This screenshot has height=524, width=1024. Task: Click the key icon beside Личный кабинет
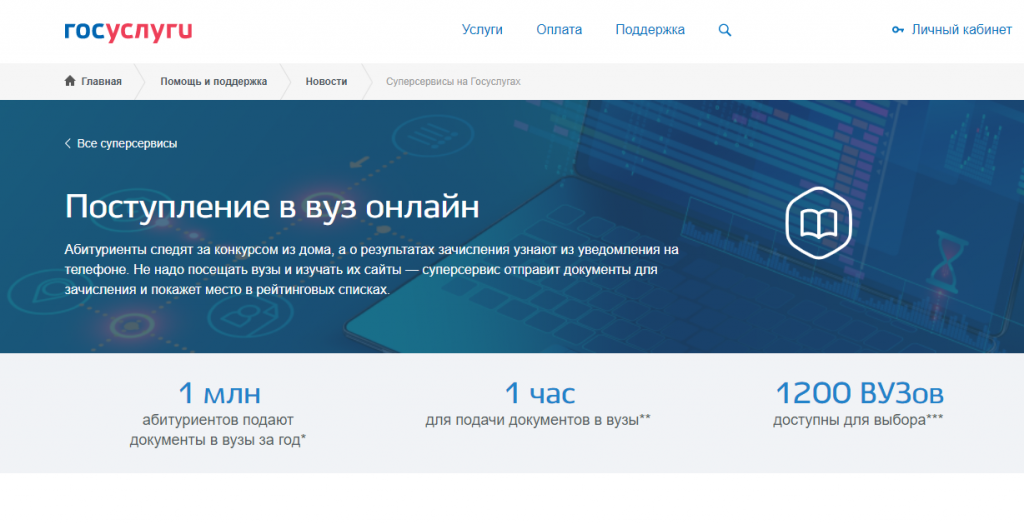tap(897, 30)
